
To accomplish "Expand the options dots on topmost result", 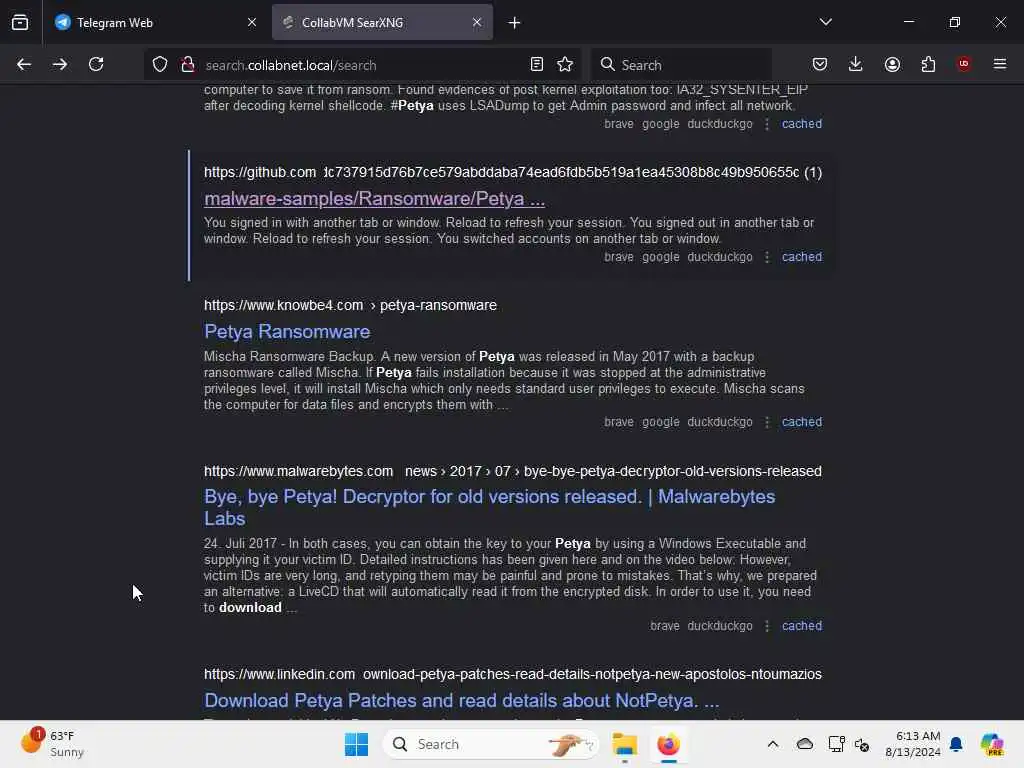I will point(767,123).
